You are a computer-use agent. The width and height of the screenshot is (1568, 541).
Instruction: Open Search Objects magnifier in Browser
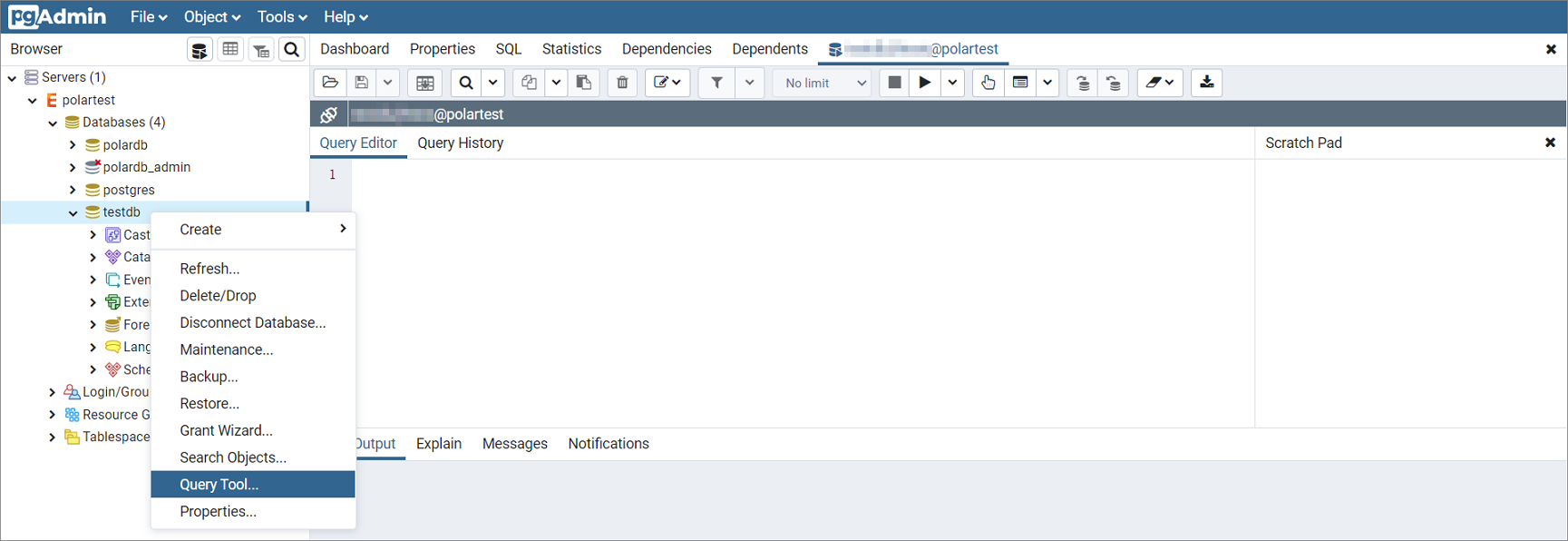291,50
